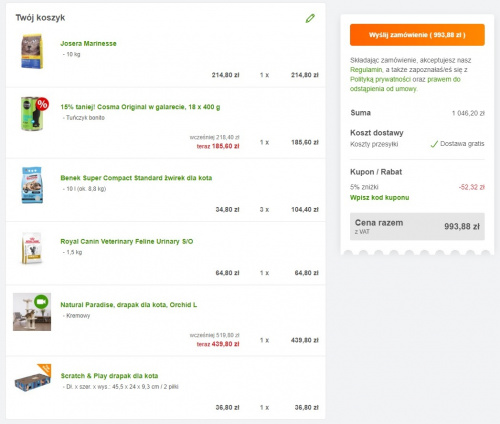
Task: Click the Wyślij zamówienie order button
Action: pos(417,35)
